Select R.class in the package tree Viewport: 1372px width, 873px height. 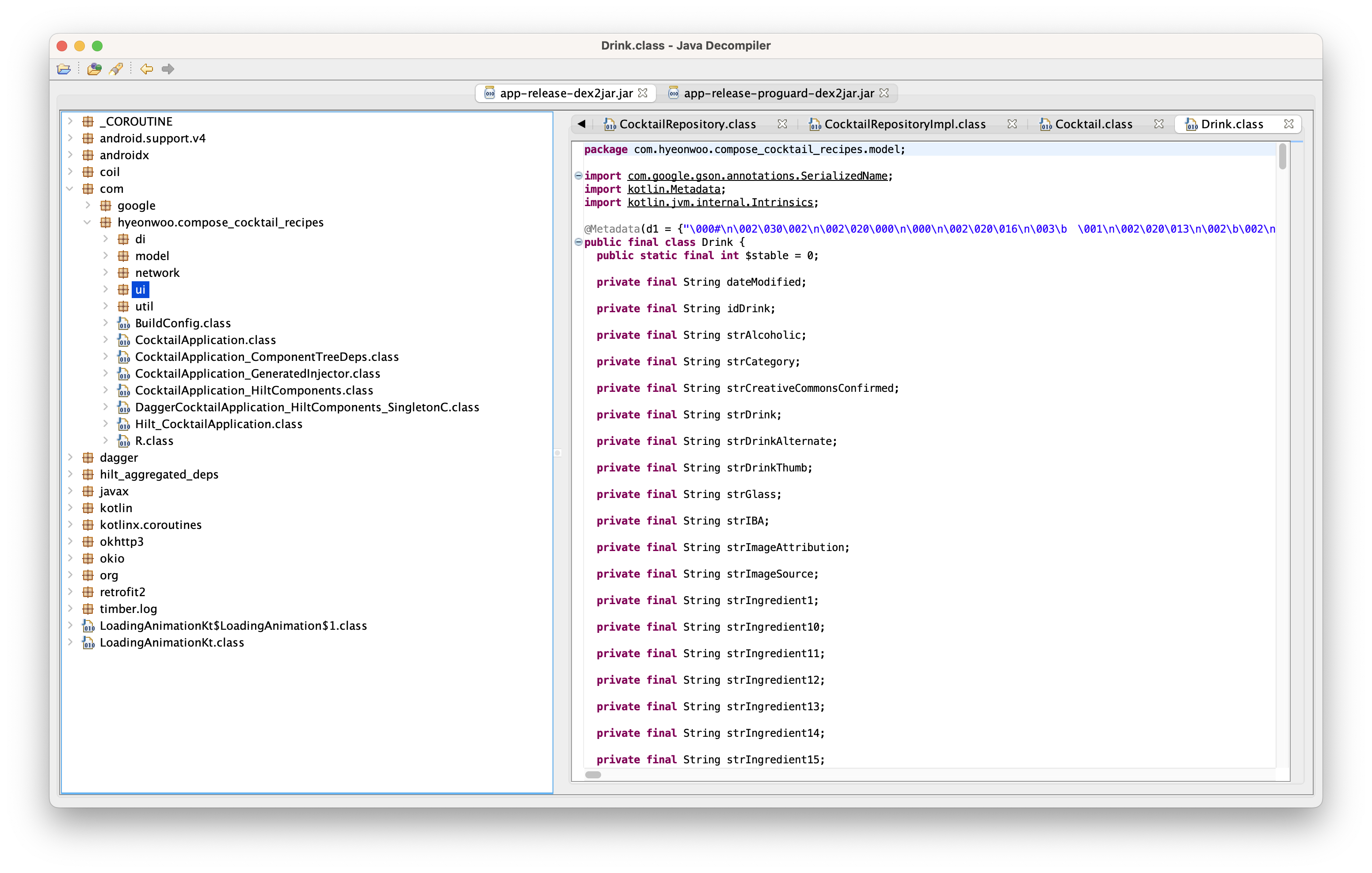click(x=154, y=441)
